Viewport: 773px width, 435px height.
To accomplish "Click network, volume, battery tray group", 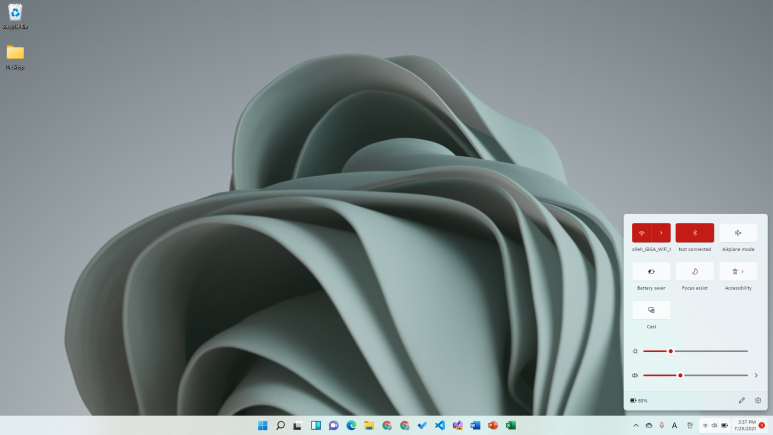I will tap(715, 425).
